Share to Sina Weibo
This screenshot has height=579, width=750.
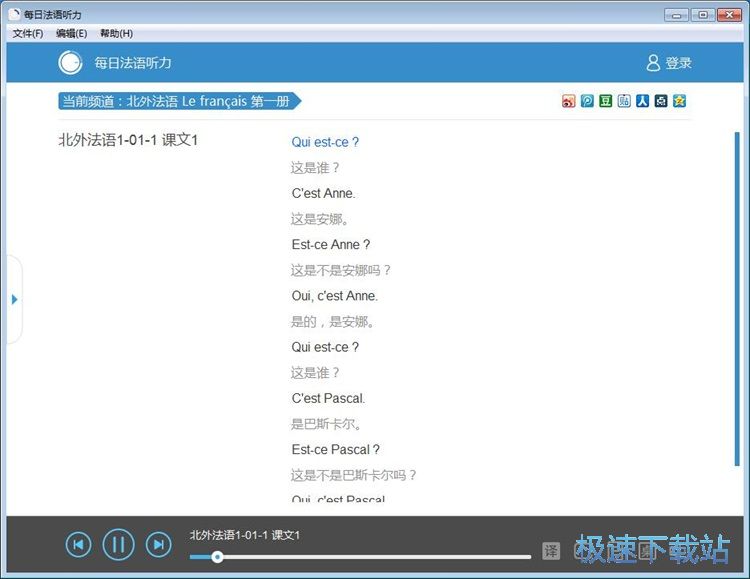[568, 101]
